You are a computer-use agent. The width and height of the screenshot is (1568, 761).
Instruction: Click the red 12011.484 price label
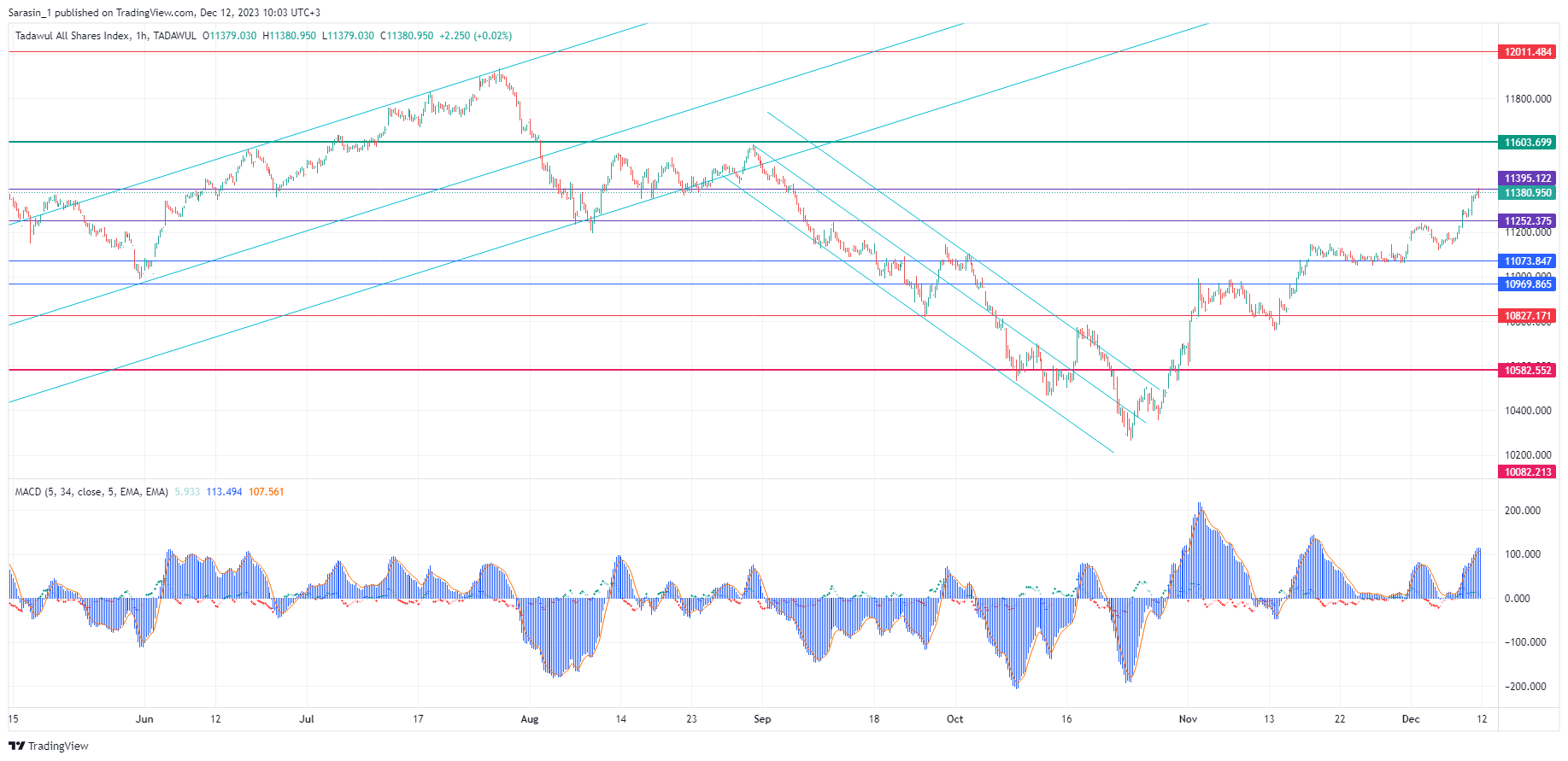pos(1528,52)
